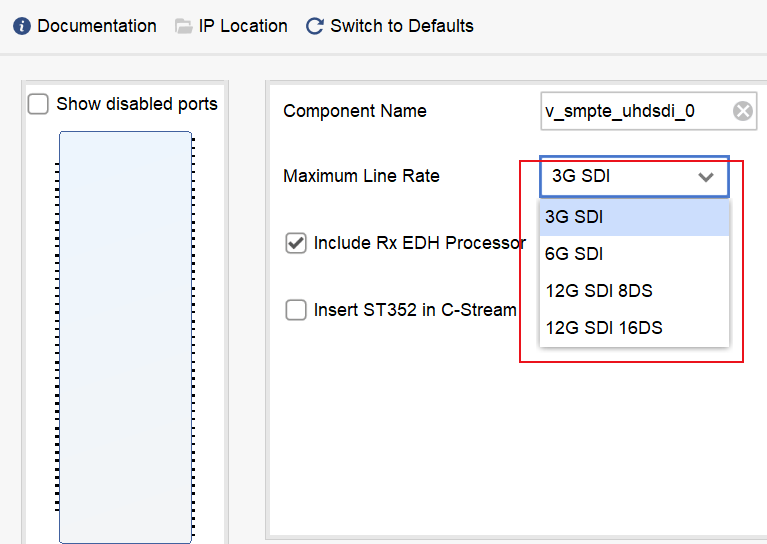Select 3G SDI from the dropdown list
Image resolution: width=767 pixels, height=544 pixels.
pyautogui.click(x=634, y=217)
